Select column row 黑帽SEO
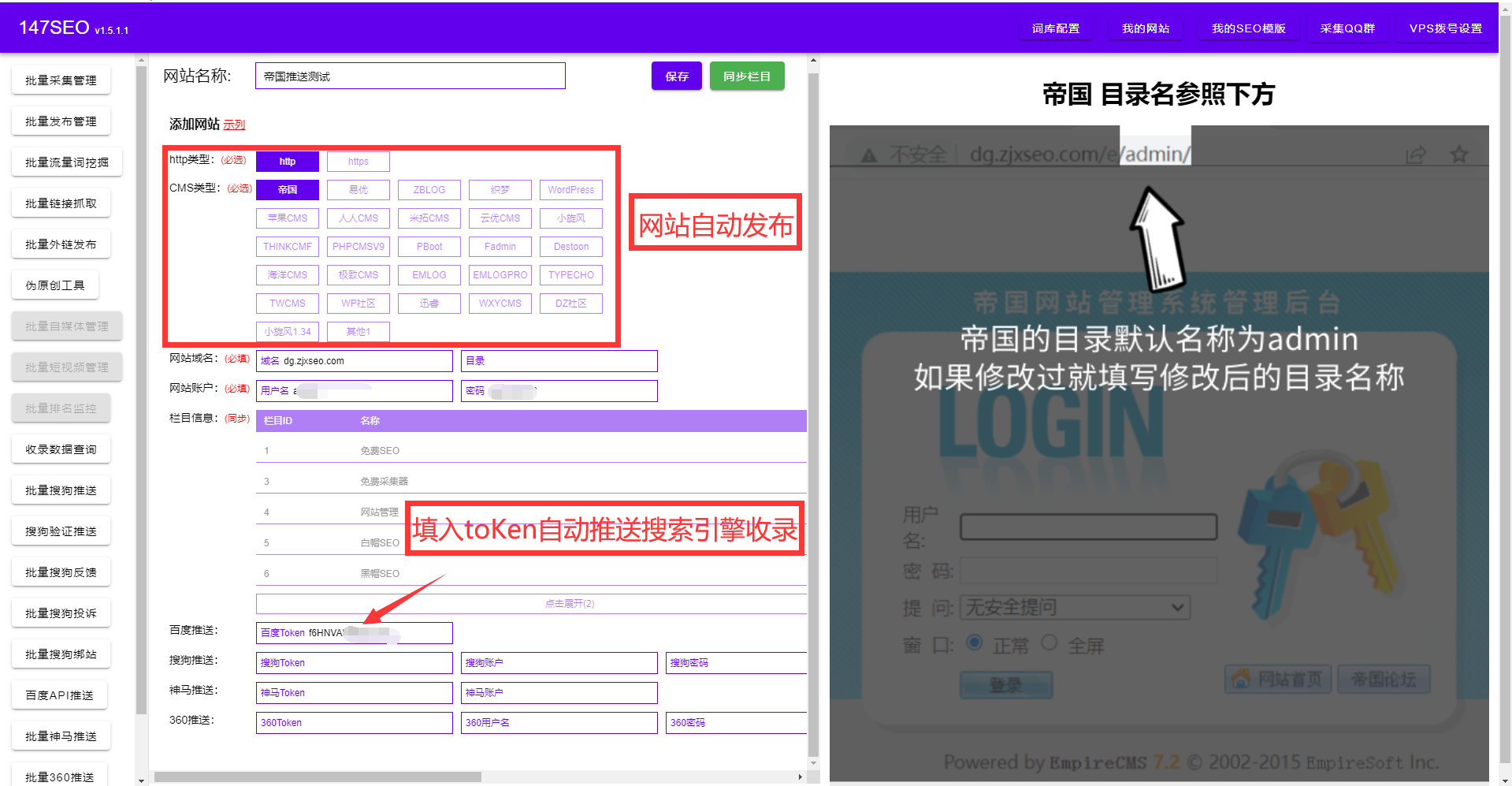The image size is (1512, 786). (531, 574)
